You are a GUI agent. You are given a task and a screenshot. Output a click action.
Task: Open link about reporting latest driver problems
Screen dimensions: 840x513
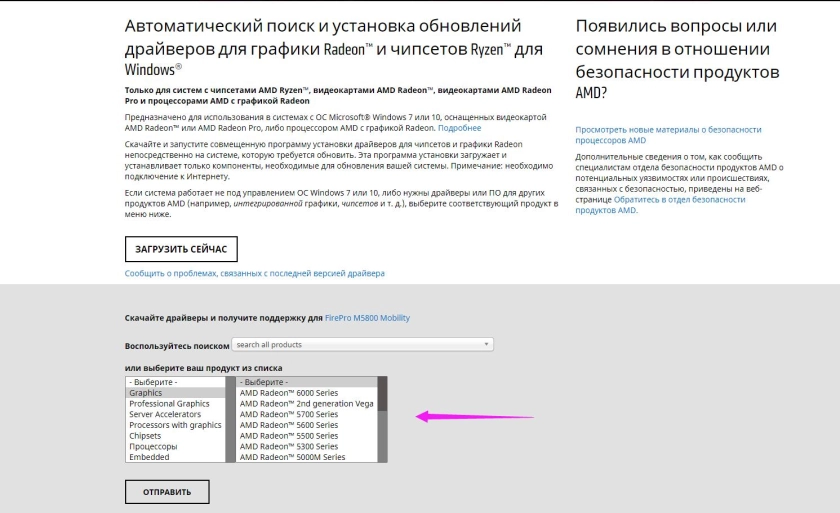pos(254,273)
